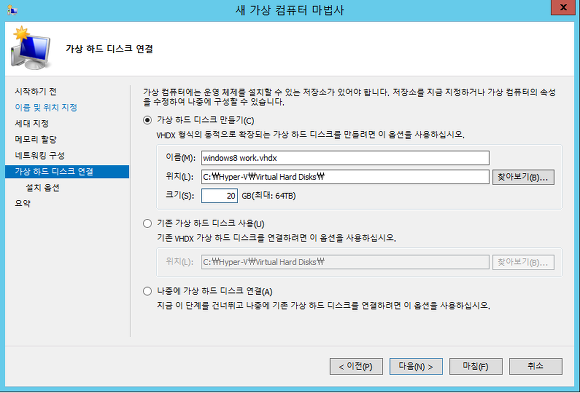This screenshot has height=393, width=580.
Task: Click the GB(최대: 64TB) size label
Action: tap(269, 196)
